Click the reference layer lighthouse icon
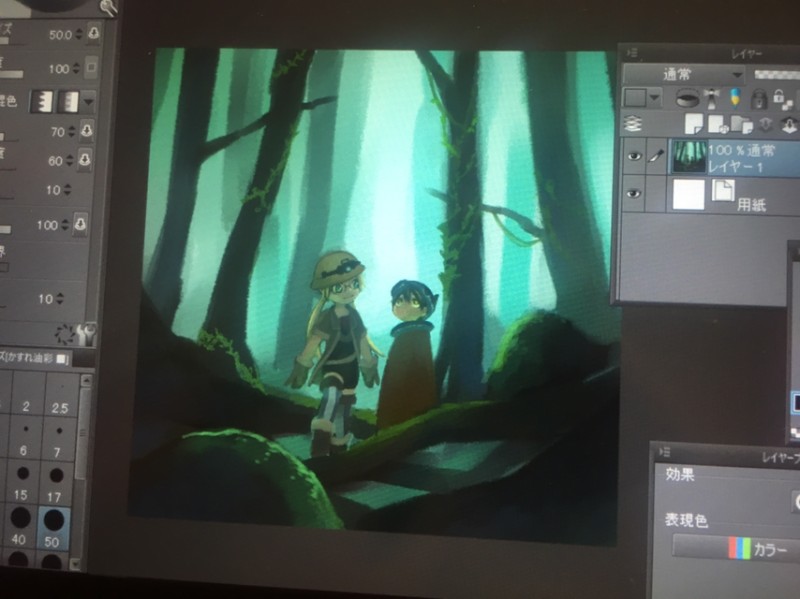 click(711, 97)
